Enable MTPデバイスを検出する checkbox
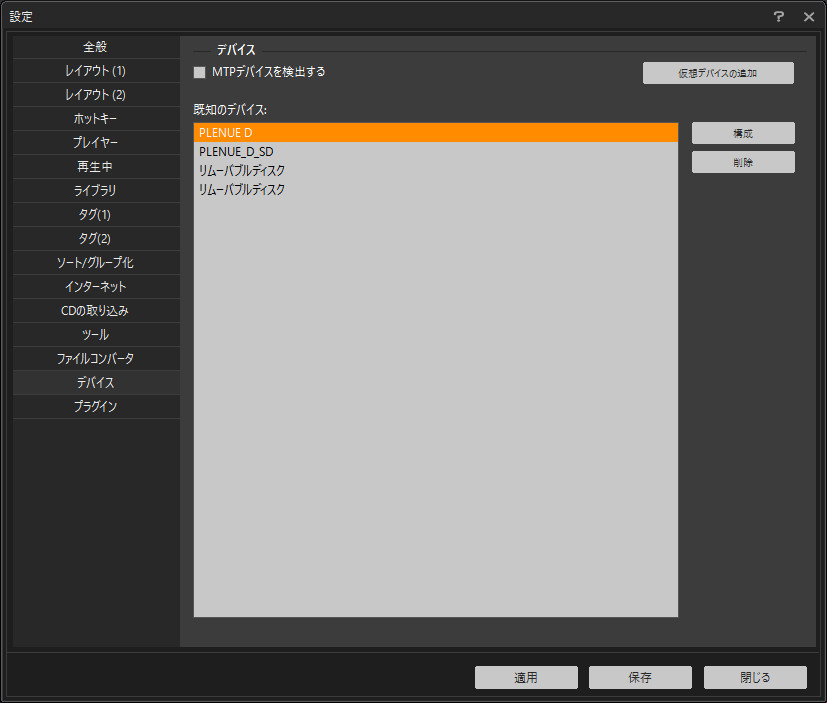827x703 pixels. click(x=199, y=72)
